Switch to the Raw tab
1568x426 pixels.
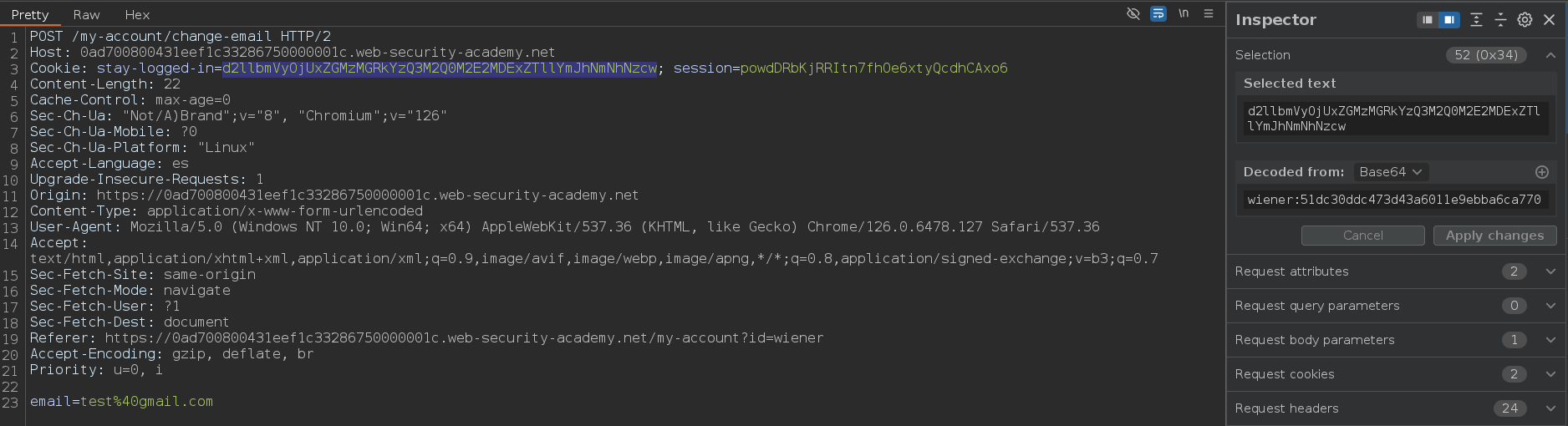86,14
